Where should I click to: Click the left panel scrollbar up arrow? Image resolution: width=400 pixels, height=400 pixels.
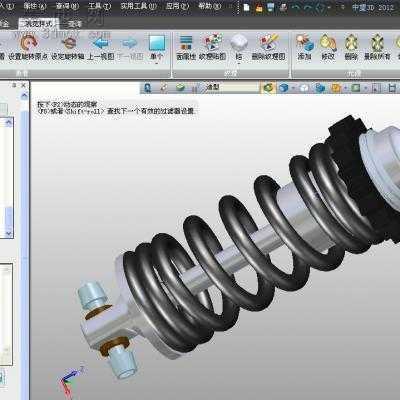click(24, 96)
